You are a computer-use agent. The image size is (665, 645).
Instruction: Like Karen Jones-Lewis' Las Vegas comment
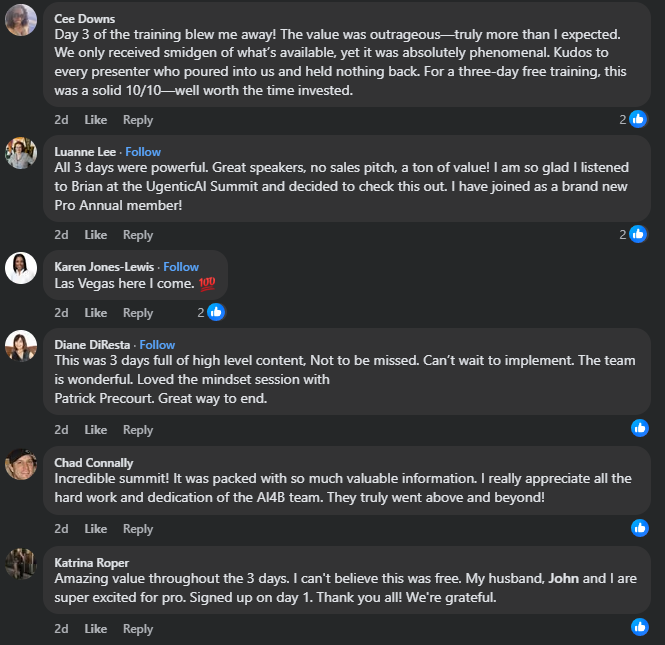click(x=96, y=313)
